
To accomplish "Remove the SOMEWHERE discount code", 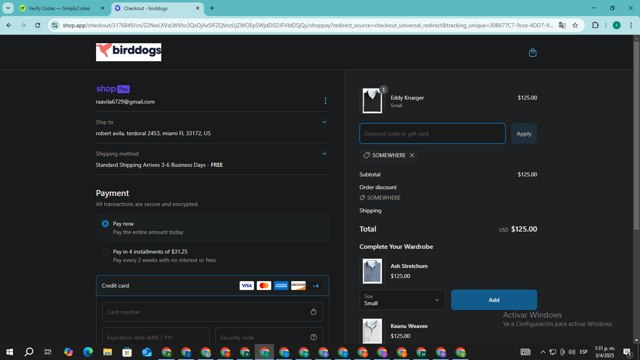I will point(412,155).
